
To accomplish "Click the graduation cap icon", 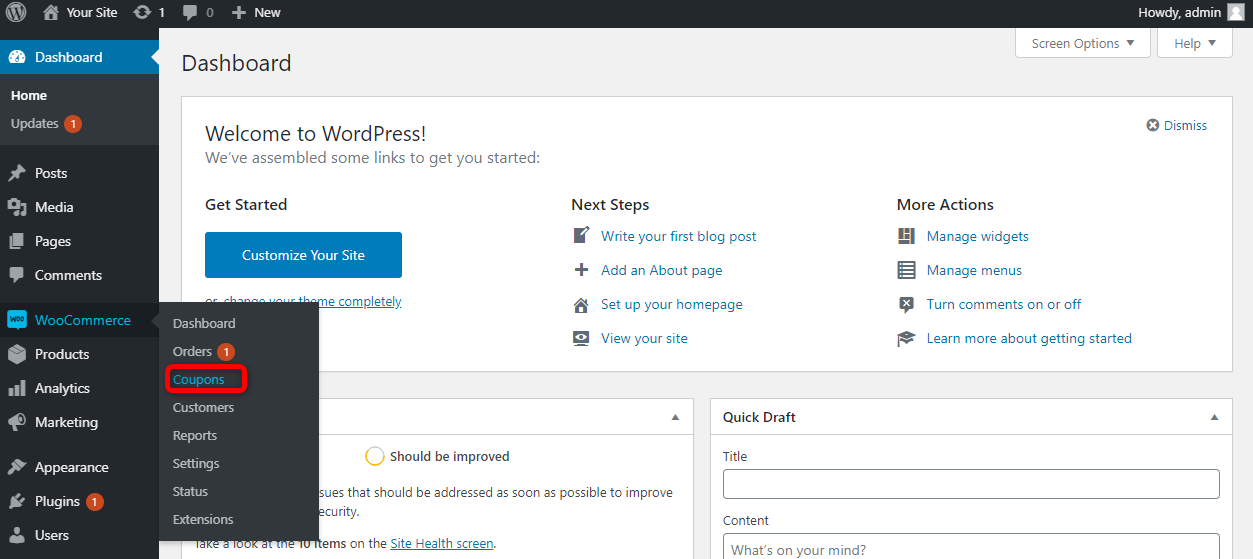I will tap(906, 338).
